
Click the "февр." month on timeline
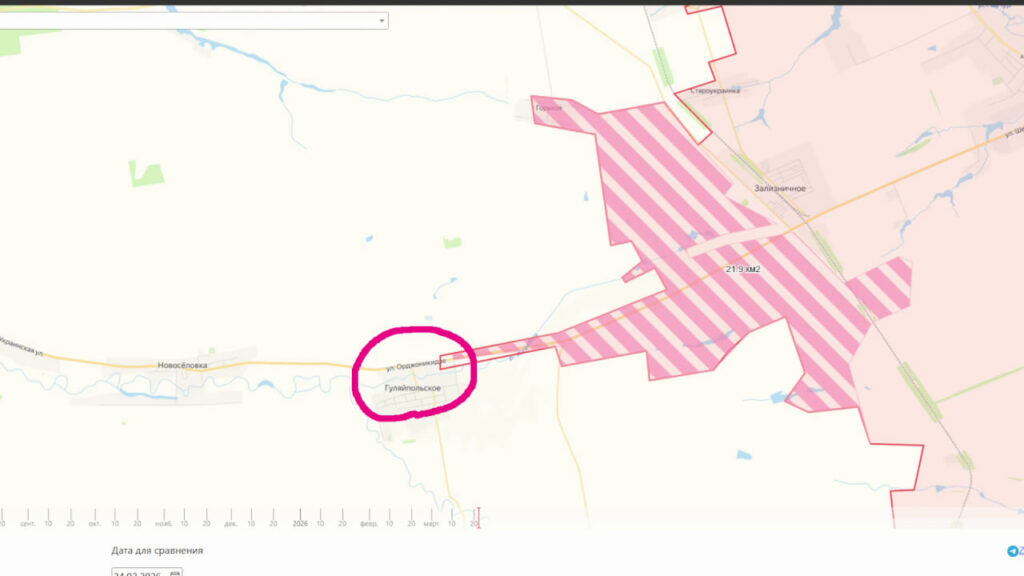tap(368, 523)
